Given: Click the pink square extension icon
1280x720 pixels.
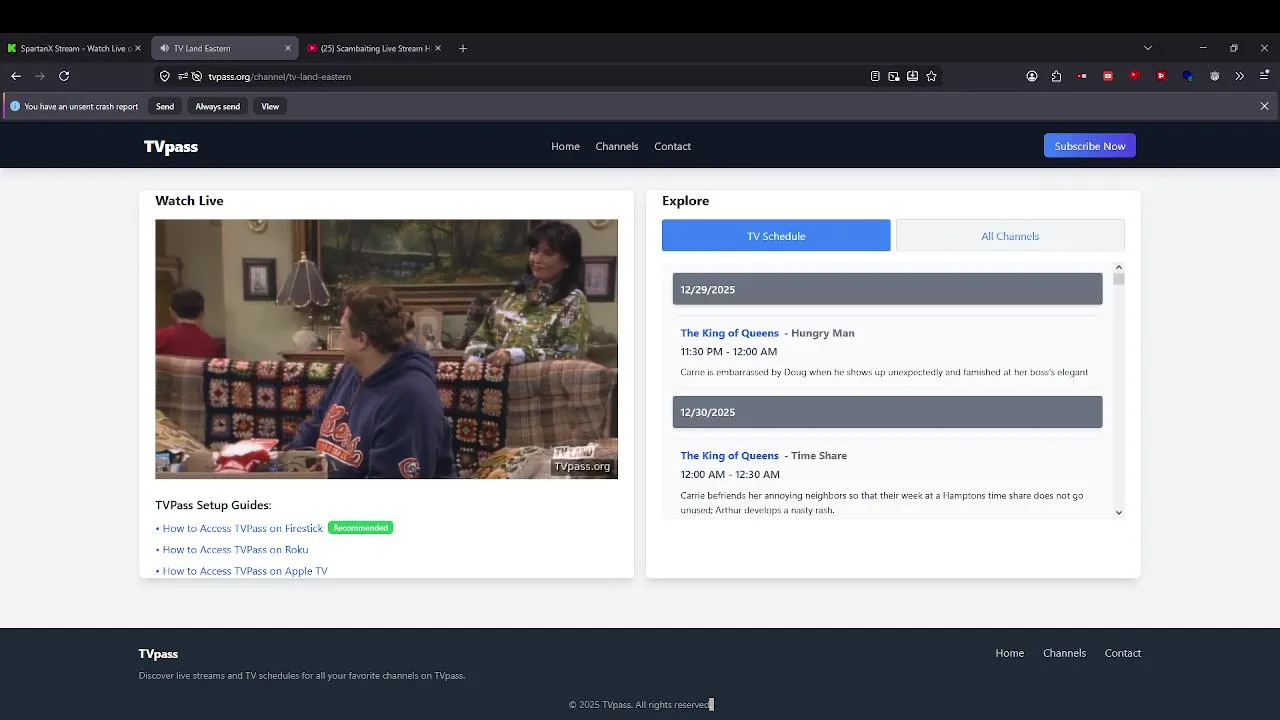Looking at the screenshot, I should click(1108, 76).
